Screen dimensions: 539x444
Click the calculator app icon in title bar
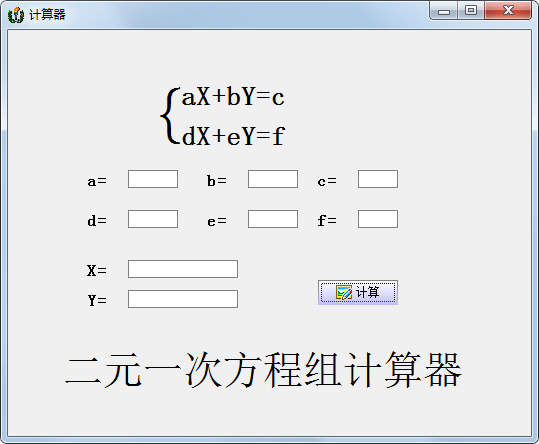tap(16, 15)
